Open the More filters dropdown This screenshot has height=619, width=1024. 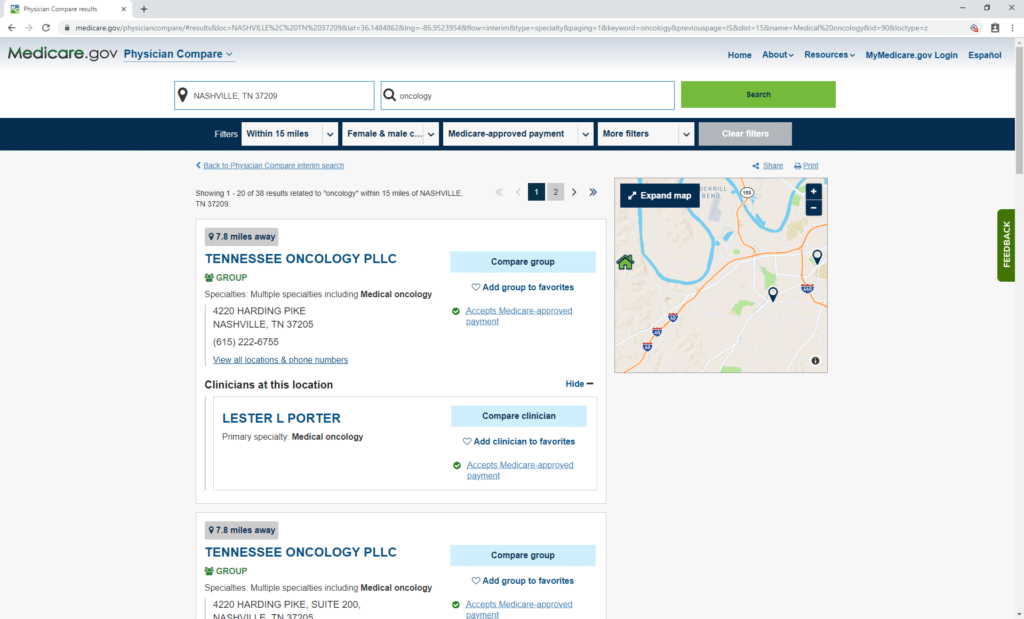coord(646,134)
